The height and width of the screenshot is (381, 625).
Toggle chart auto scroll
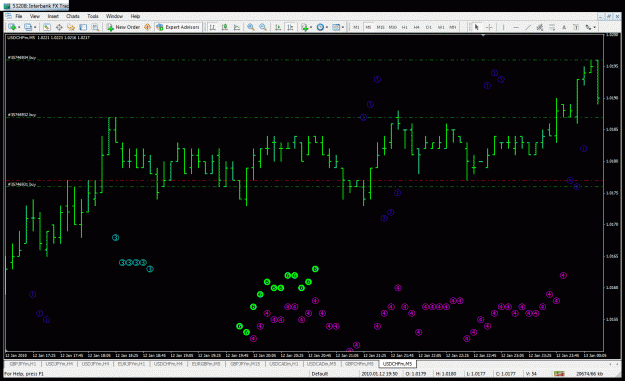click(x=278, y=27)
